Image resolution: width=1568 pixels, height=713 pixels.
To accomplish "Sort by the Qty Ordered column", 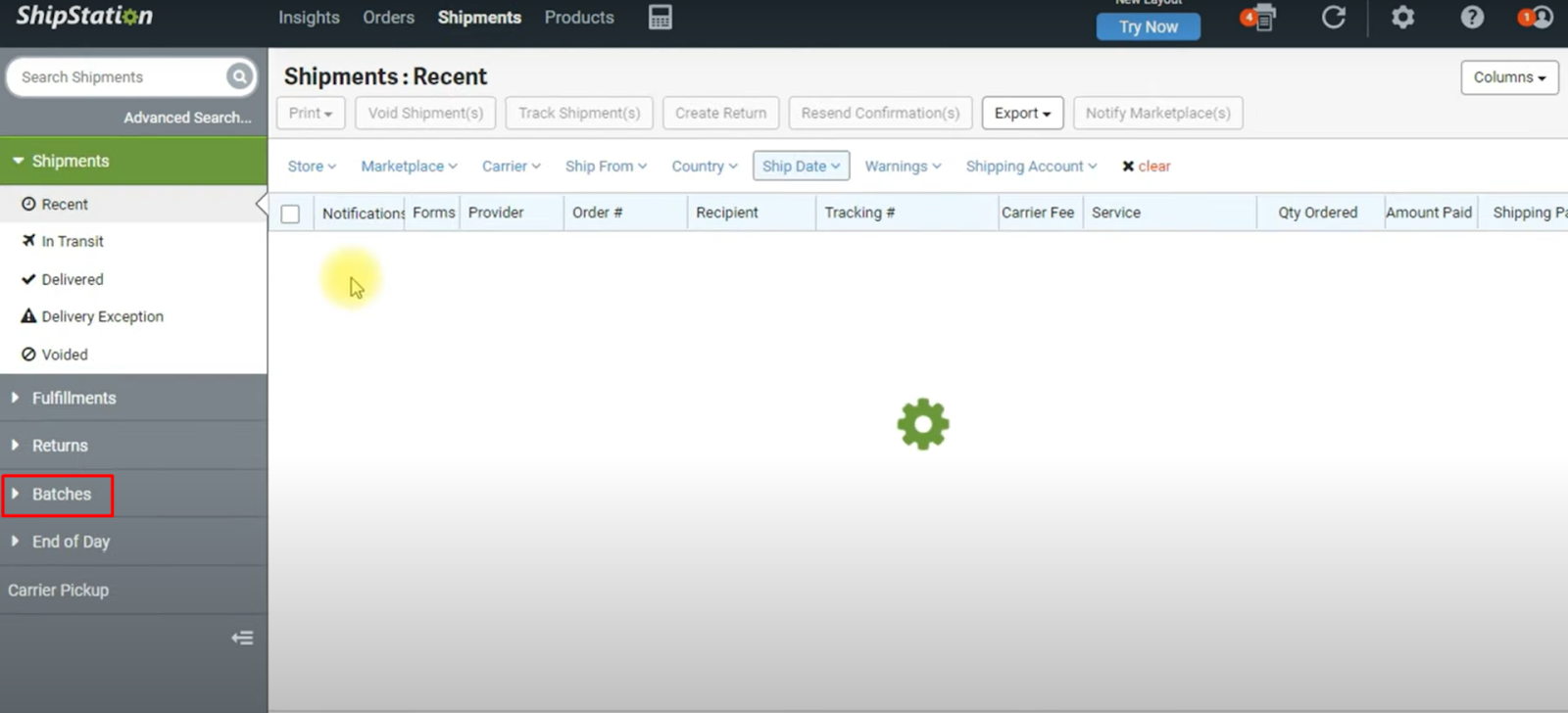I will (1320, 213).
